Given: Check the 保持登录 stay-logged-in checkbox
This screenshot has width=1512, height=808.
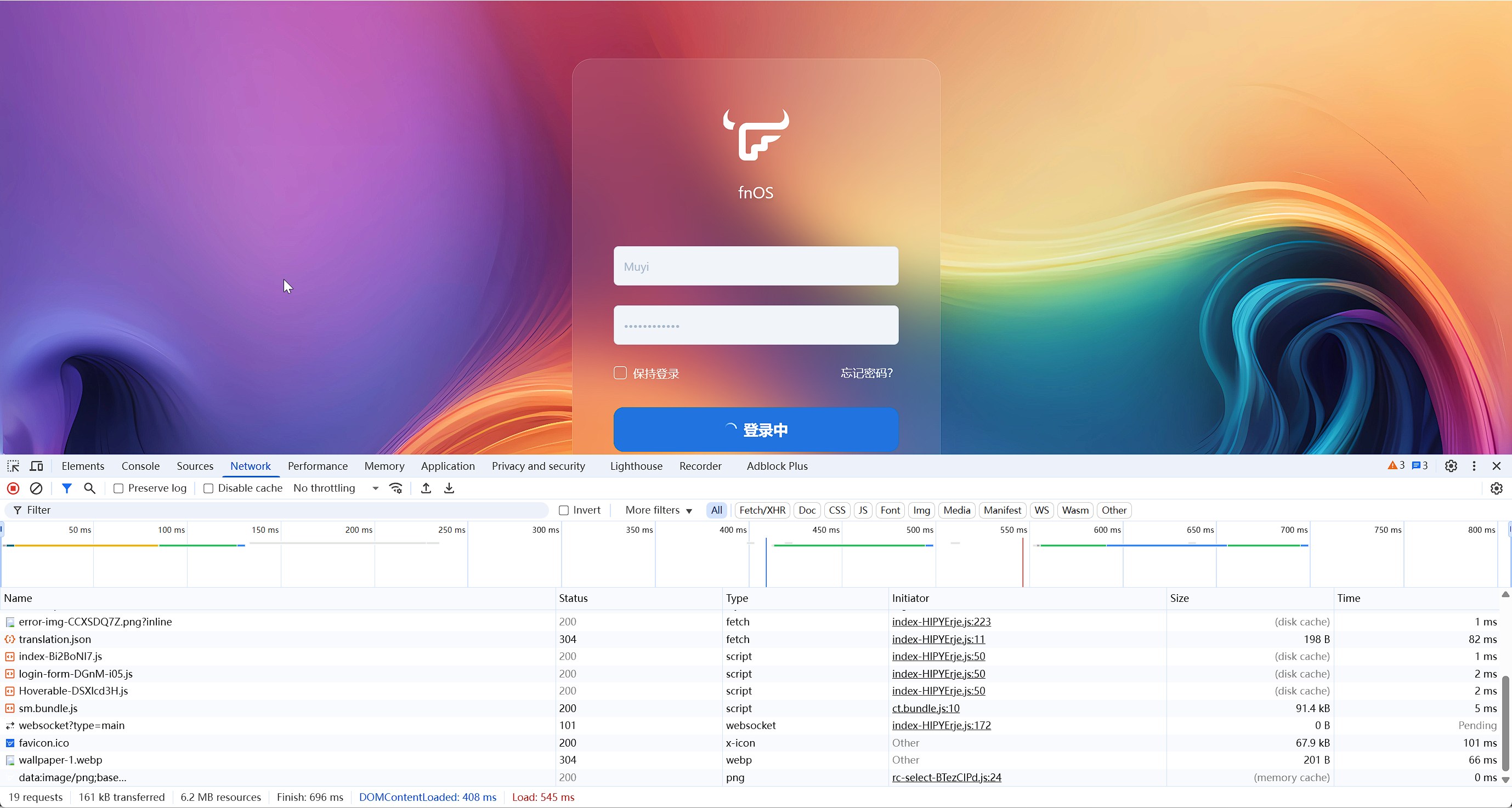Looking at the screenshot, I should (620, 373).
